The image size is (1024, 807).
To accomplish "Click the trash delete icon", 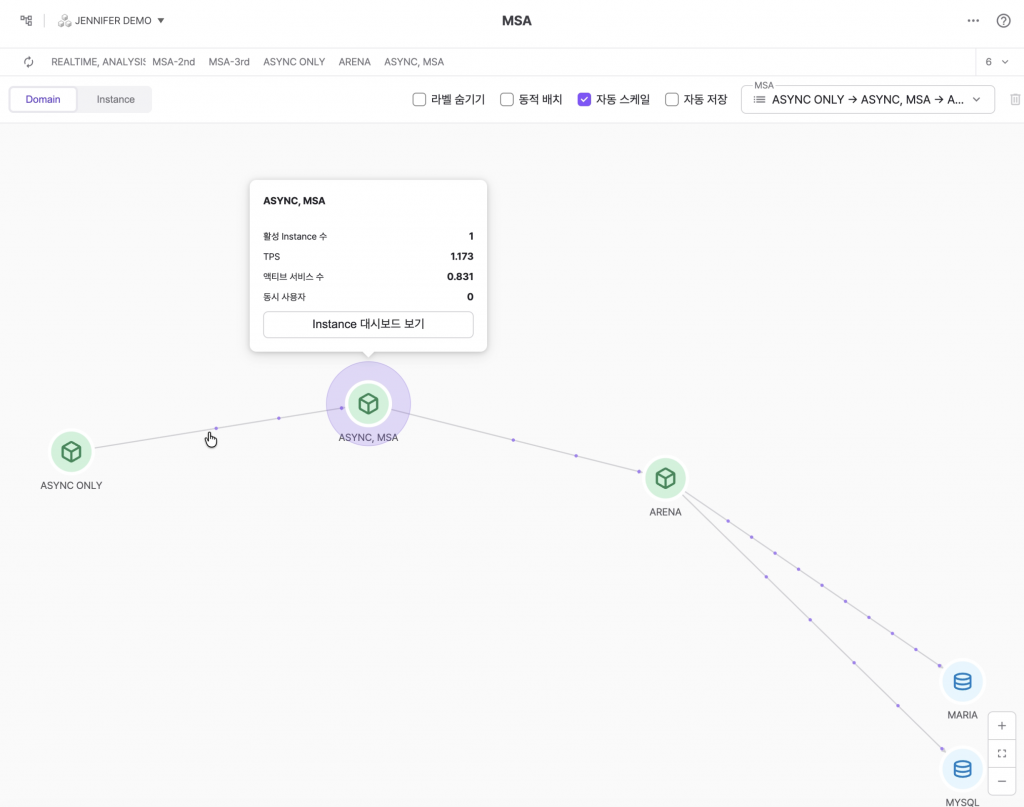I will pyautogui.click(x=1015, y=100).
